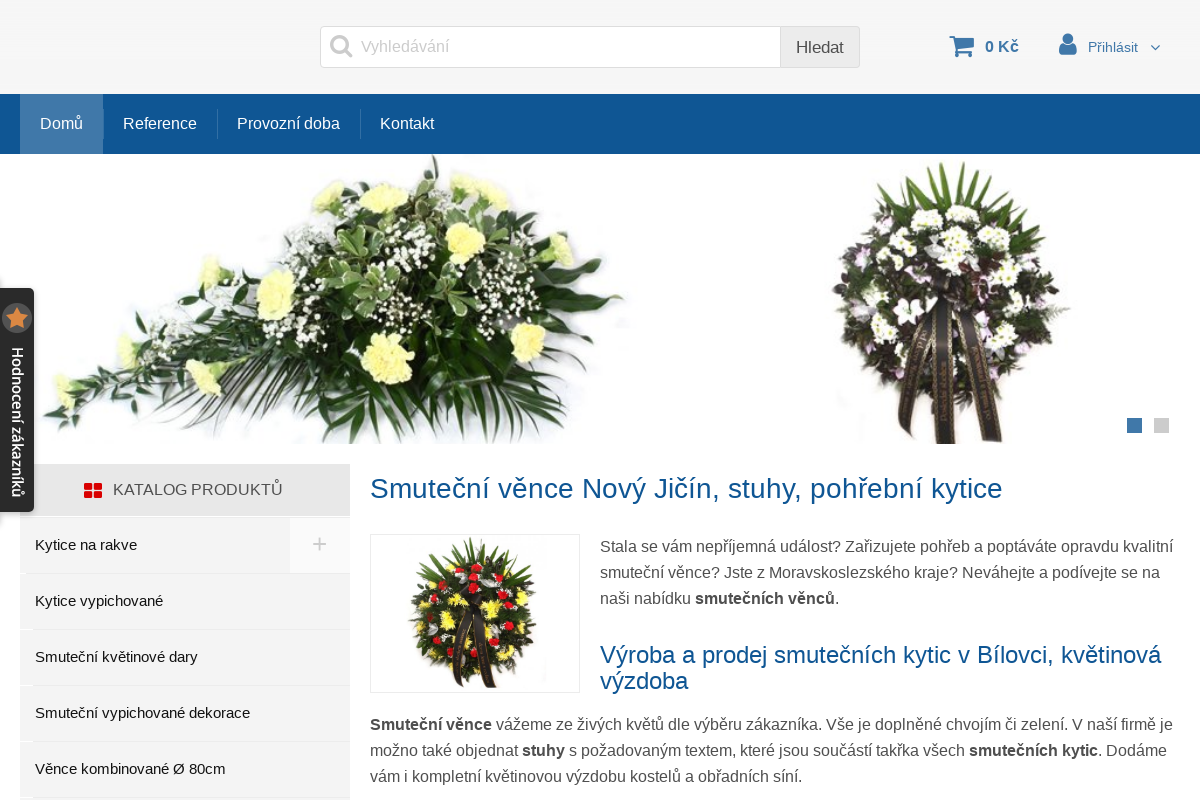This screenshot has width=1200, height=800.
Task: Click the orange star icon on the rating tab
Action: pyautogui.click(x=17, y=318)
